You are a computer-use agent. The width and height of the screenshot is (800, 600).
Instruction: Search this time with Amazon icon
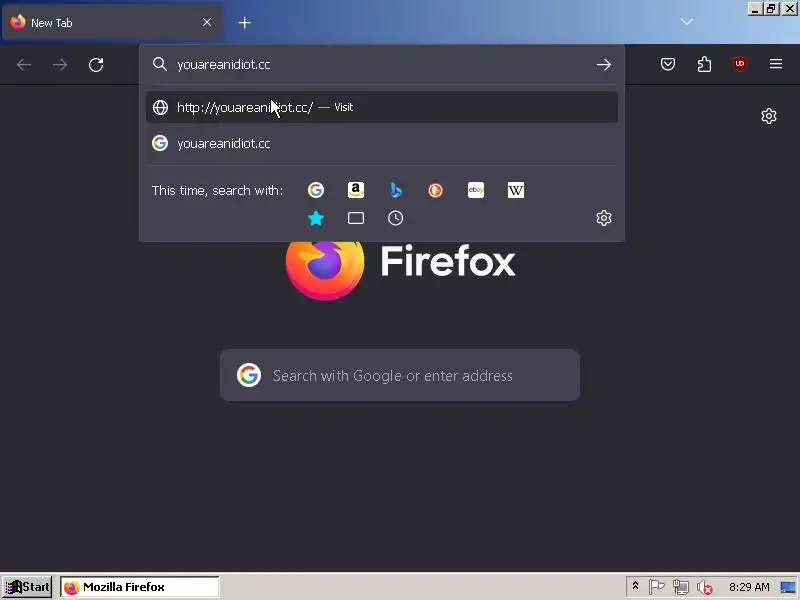tap(356, 190)
